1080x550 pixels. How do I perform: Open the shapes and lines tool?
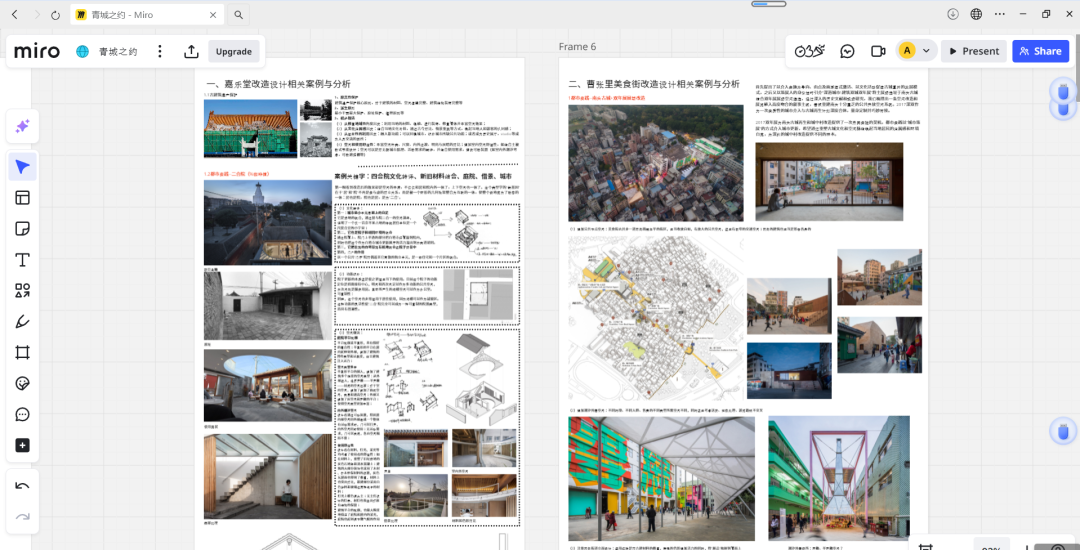22,291
